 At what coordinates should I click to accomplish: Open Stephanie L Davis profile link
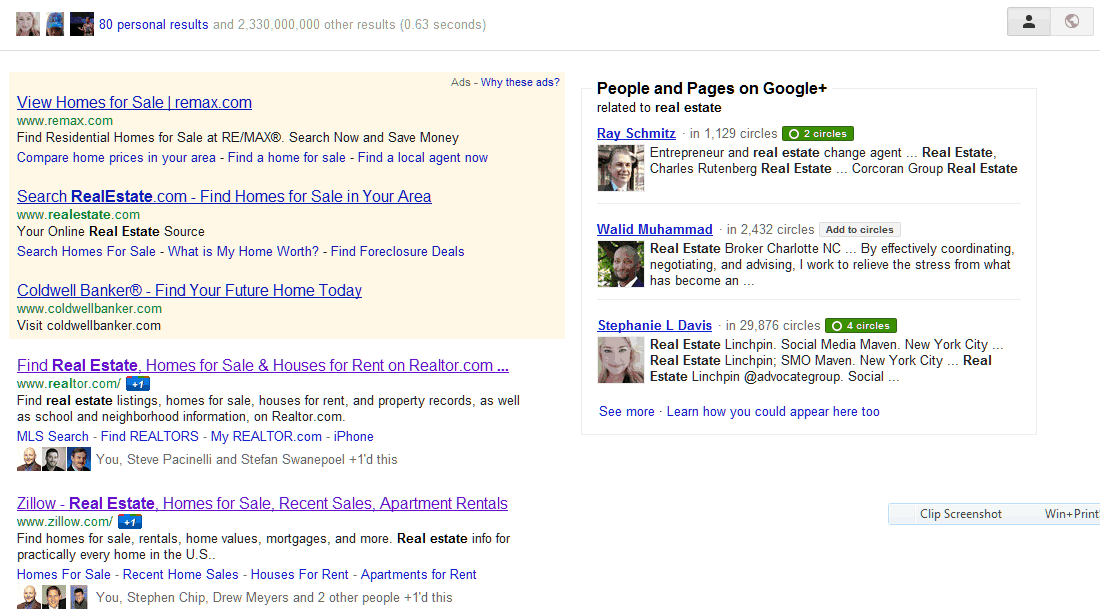655,325
